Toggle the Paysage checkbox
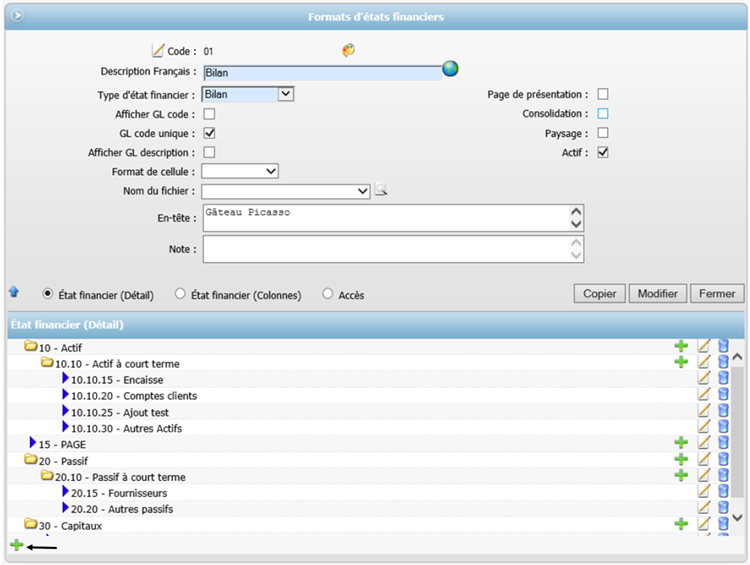The height and width of the screenshot is (565, 750). point(603,133)
